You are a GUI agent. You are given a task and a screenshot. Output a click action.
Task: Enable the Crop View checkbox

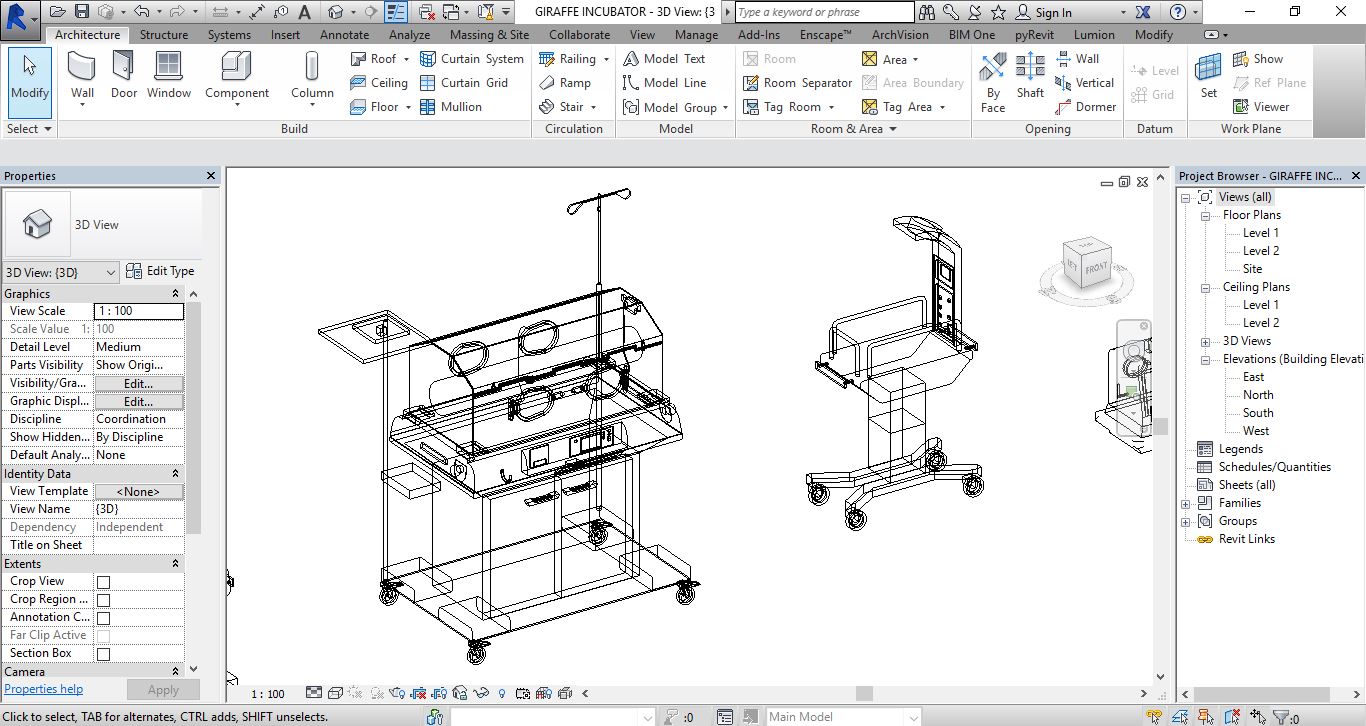103,582
